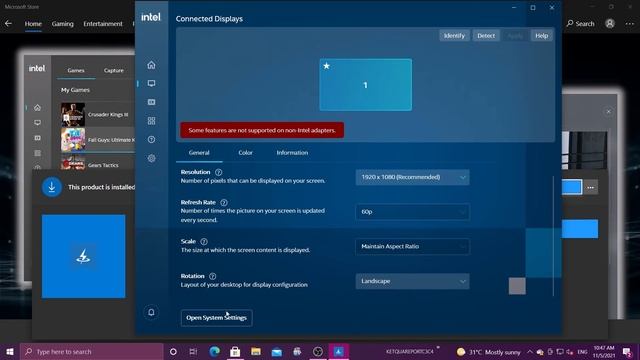The image size is (640, 360).
Task: Click 'Connected Displays' heading
Action: [209, 19]
